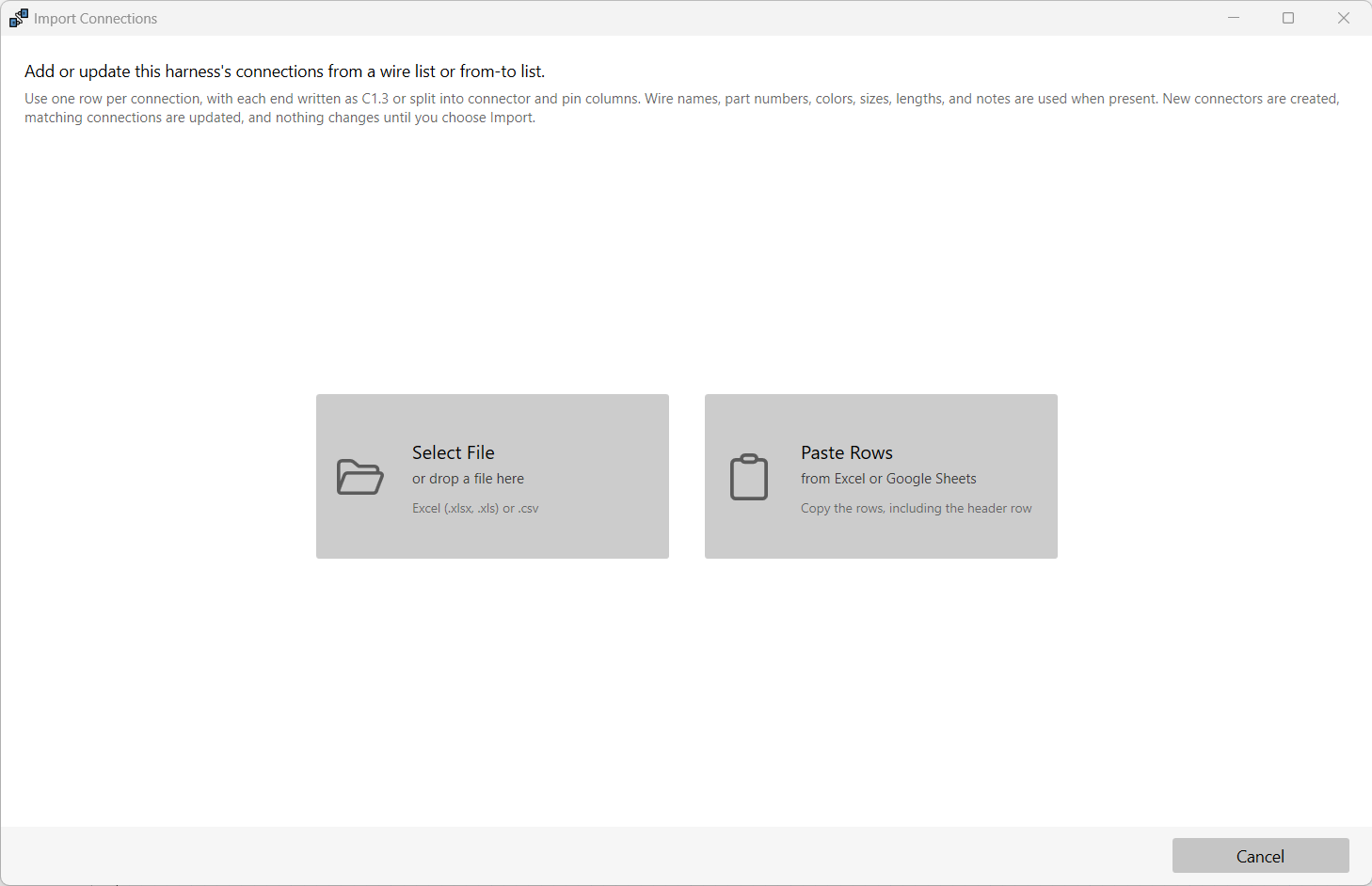
Task: Minimize the Import Connections window
Action: point(1234,18)
